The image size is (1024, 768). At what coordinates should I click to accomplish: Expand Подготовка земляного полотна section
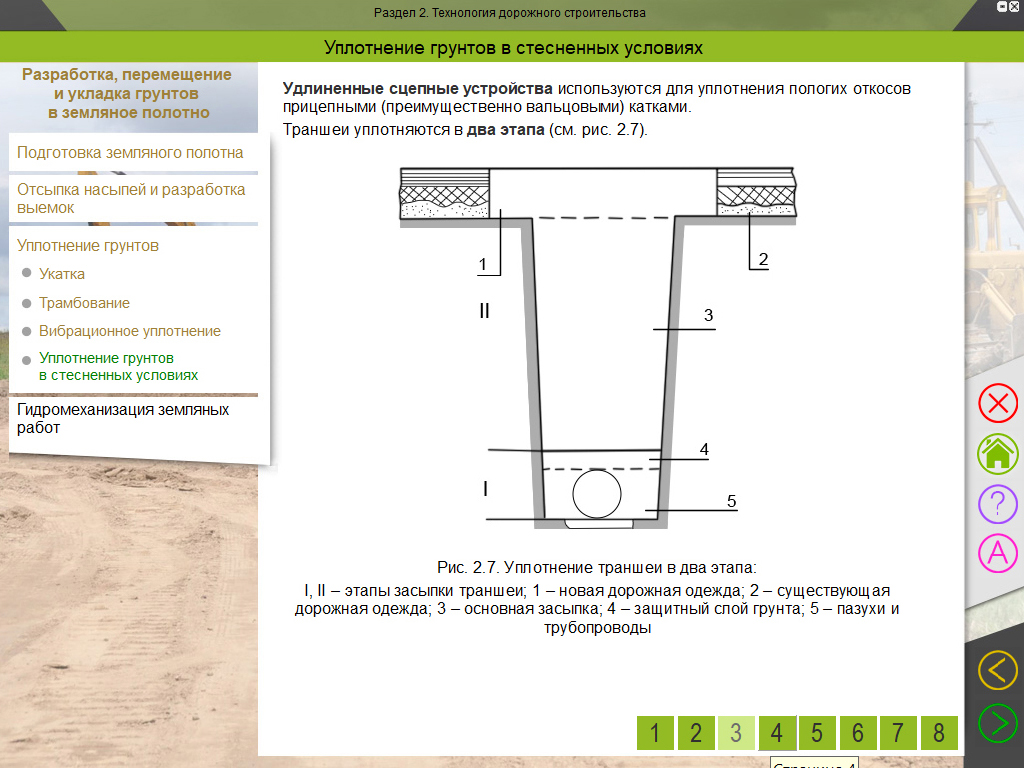(130, 153)
